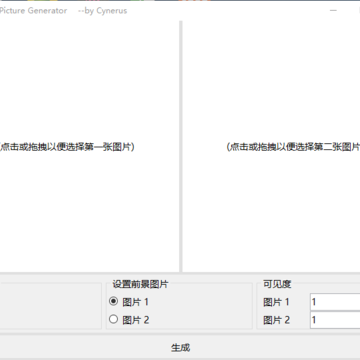Click the 设置前景图片 group label
Screen dimensions: 360x360
140,284
